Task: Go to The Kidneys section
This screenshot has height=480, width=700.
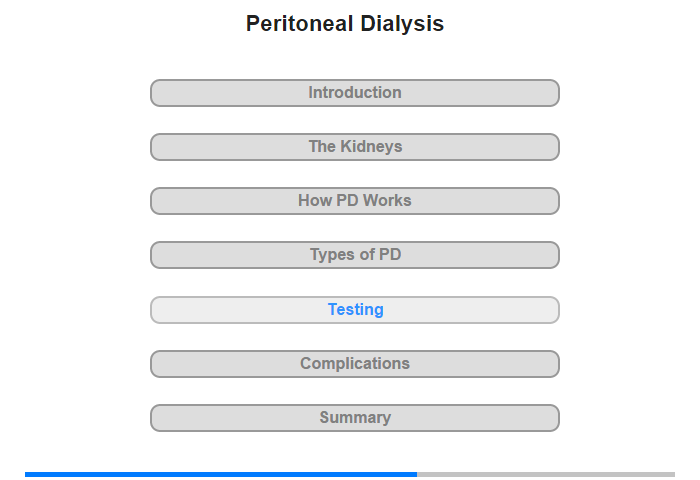Action: [355, 147]
